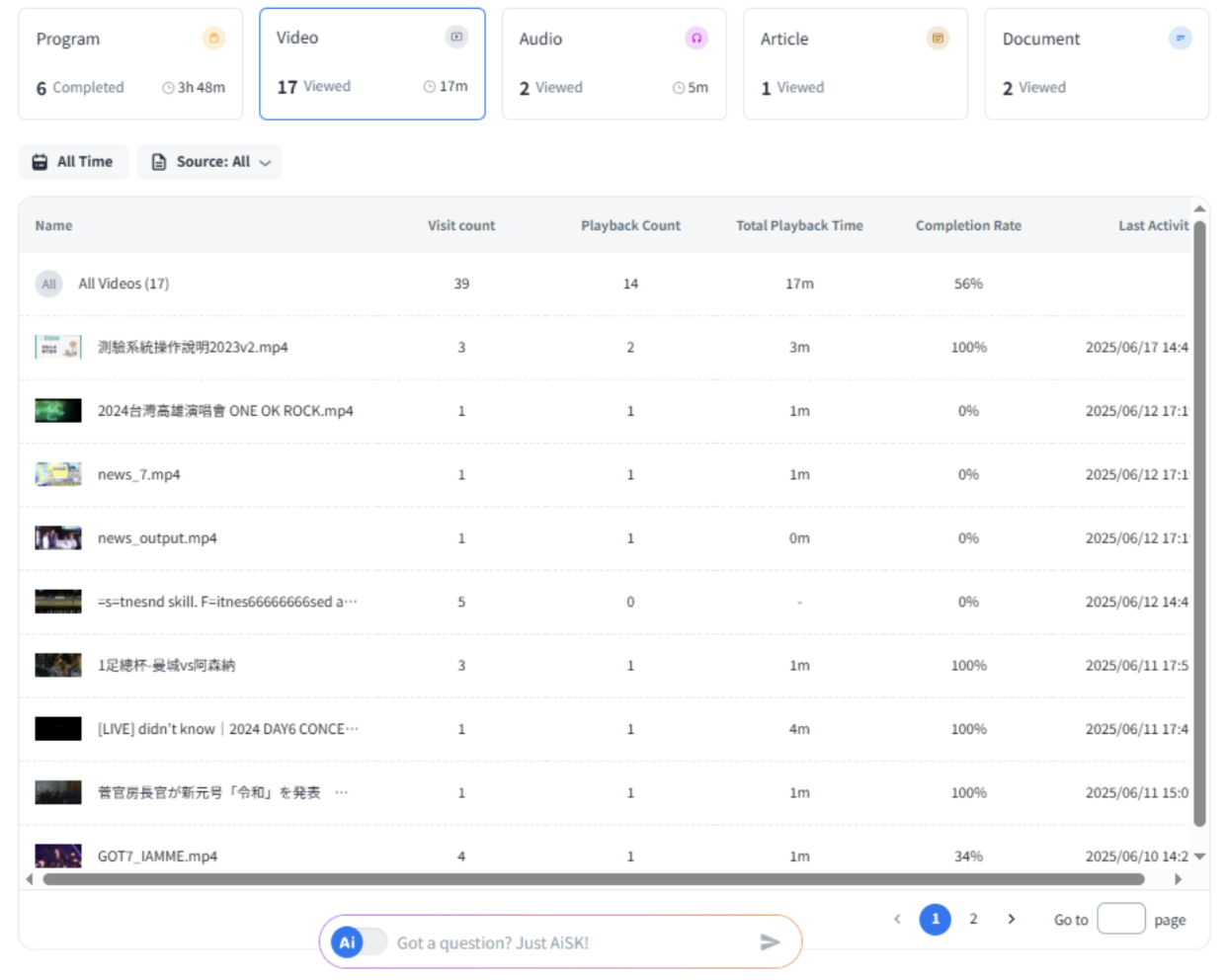
Task: Click the Audio headphone icon
Action: click(696, 39)
